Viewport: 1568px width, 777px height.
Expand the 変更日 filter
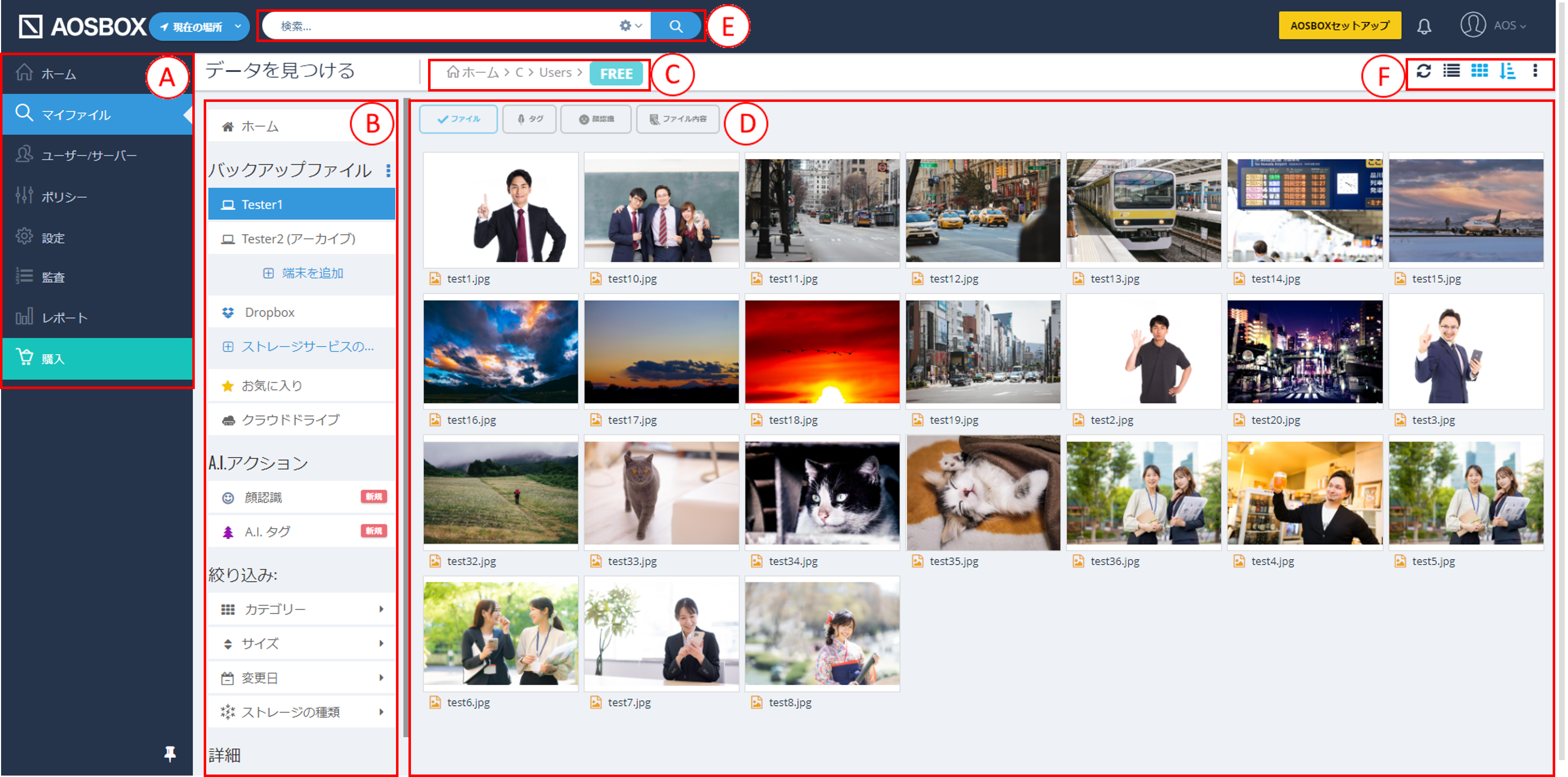point(302,678)
